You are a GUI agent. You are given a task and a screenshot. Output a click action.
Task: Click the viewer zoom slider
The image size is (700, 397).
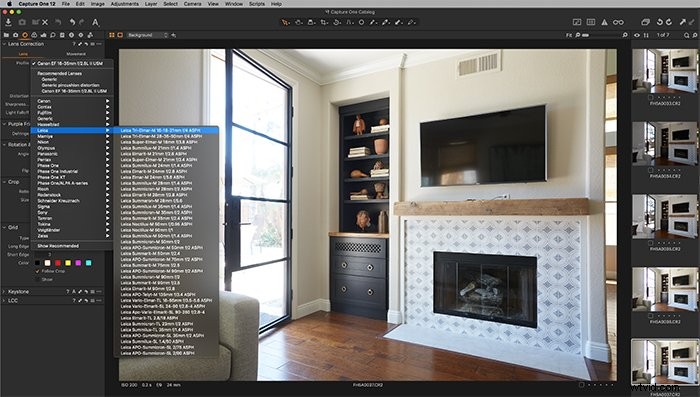coord(602,35)
